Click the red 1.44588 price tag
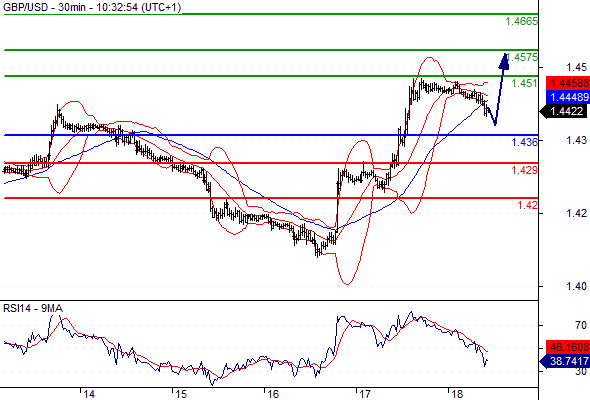 click(x=568, y=83)
